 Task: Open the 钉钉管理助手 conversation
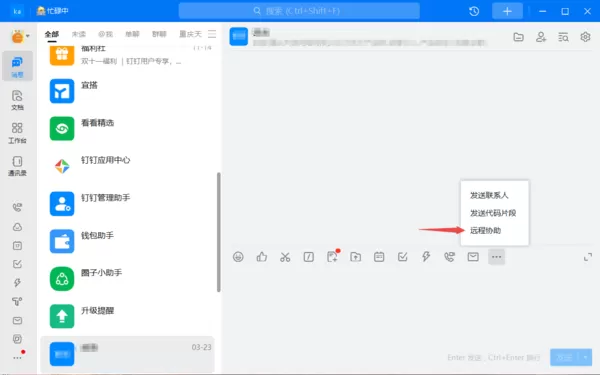tap(127, 204)
